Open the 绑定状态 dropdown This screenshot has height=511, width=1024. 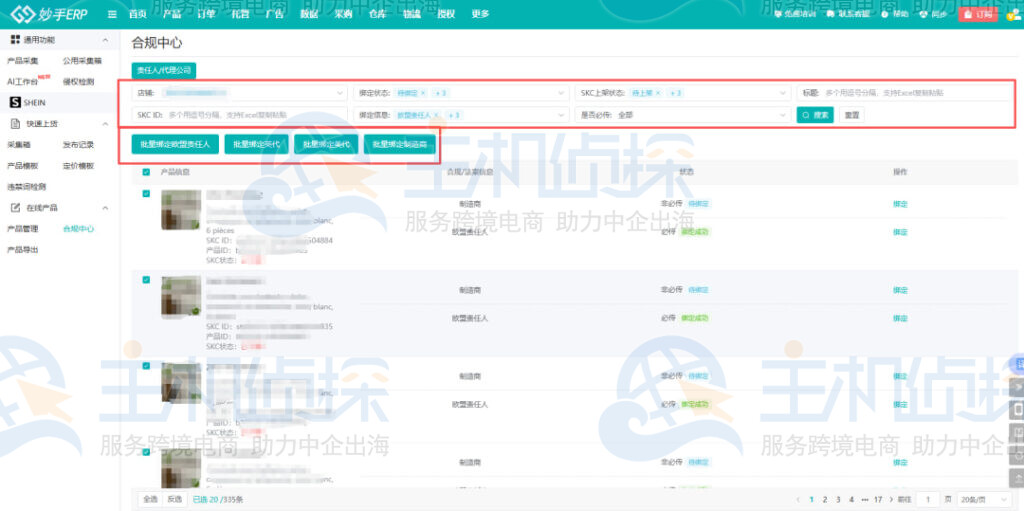click(461, 93)
